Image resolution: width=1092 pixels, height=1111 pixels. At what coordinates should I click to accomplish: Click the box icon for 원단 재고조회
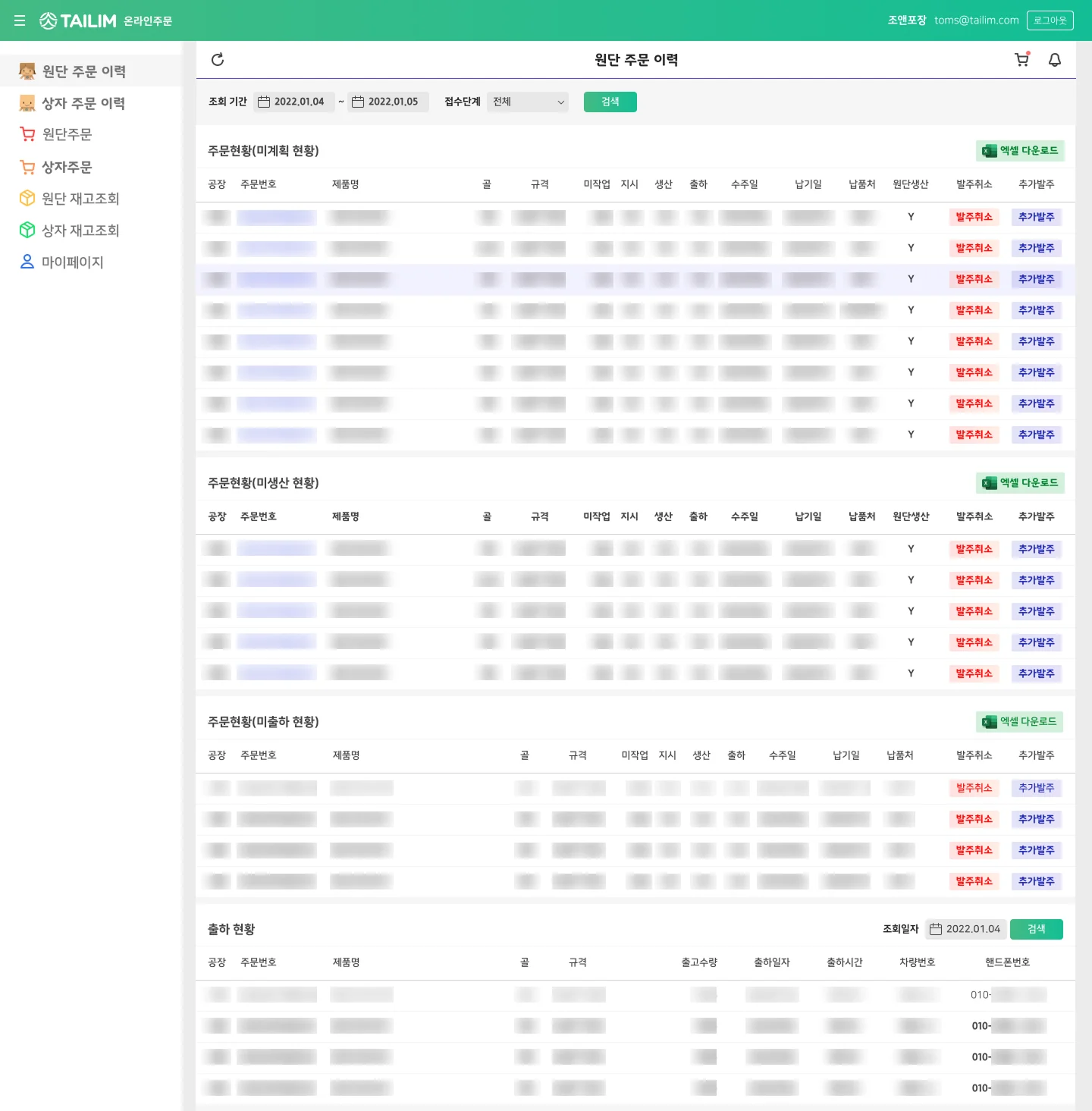[27, 198]
